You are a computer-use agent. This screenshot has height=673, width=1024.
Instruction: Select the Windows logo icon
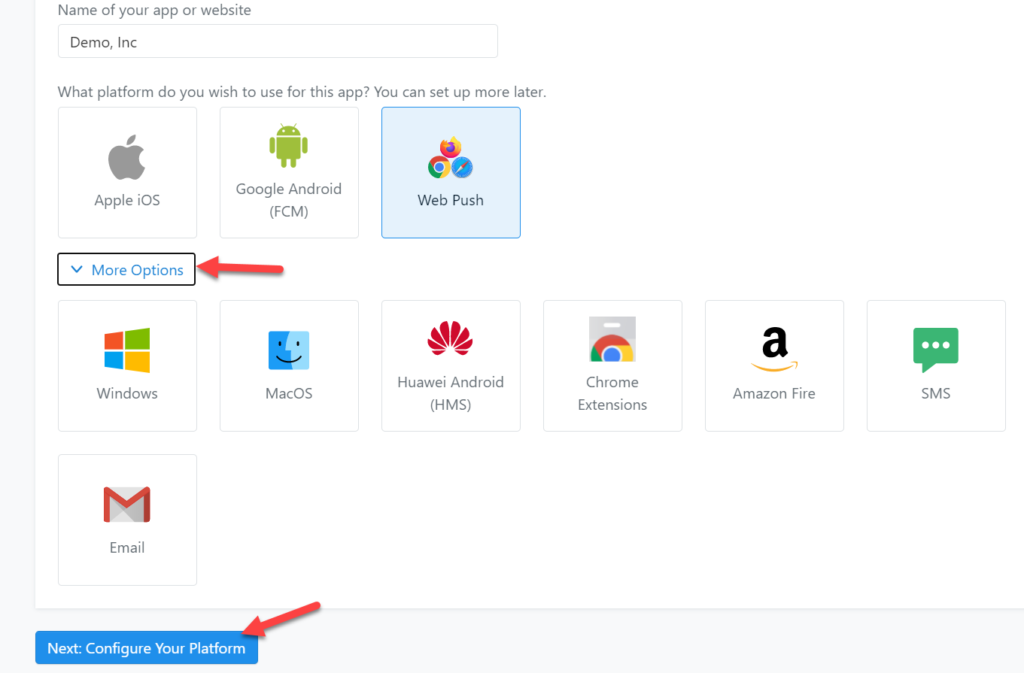pyautogui.click(x=127, y=351)
